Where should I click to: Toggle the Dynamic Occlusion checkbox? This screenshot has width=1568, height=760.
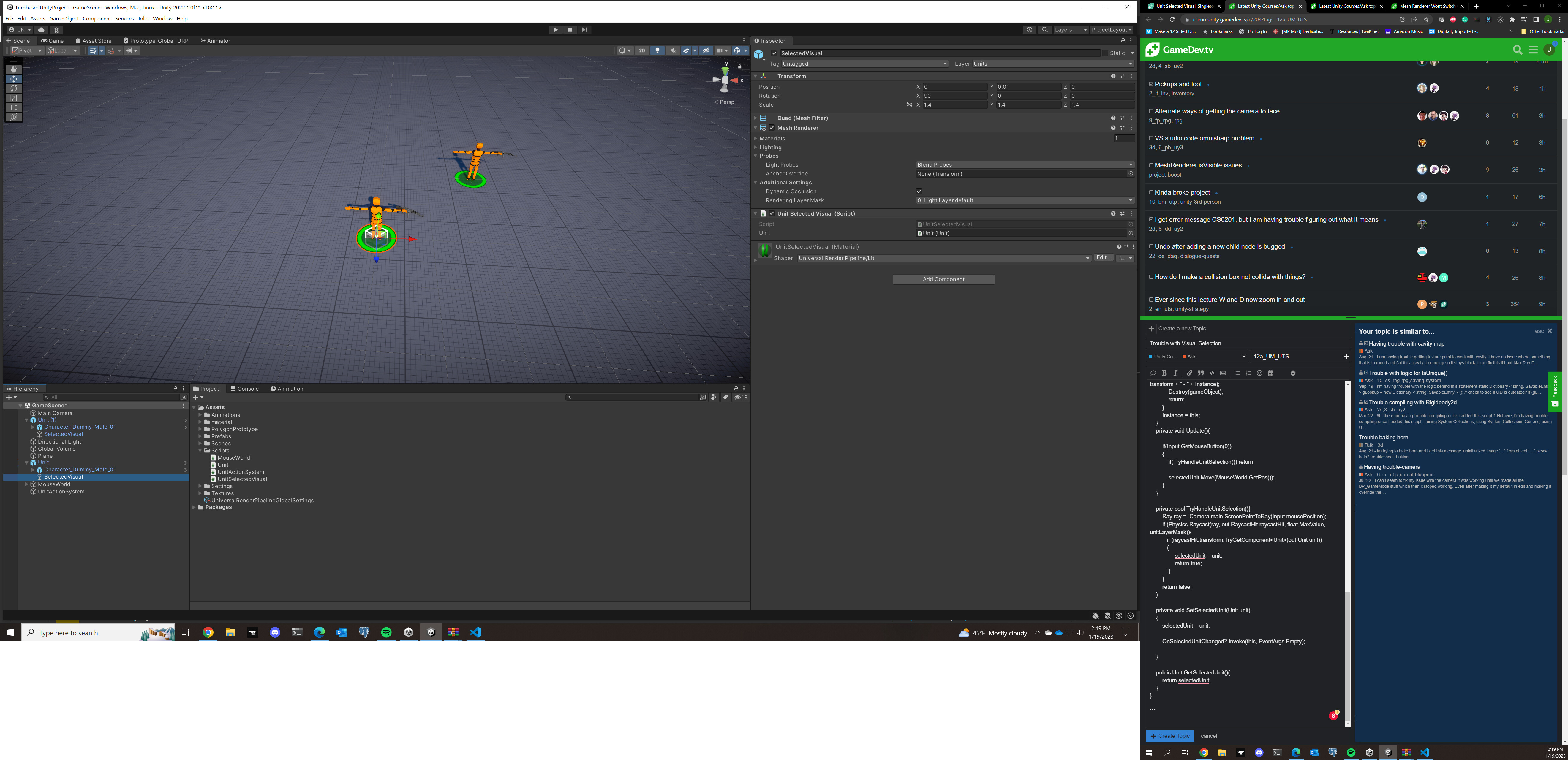pyautogui.click(x=919, y=191)
